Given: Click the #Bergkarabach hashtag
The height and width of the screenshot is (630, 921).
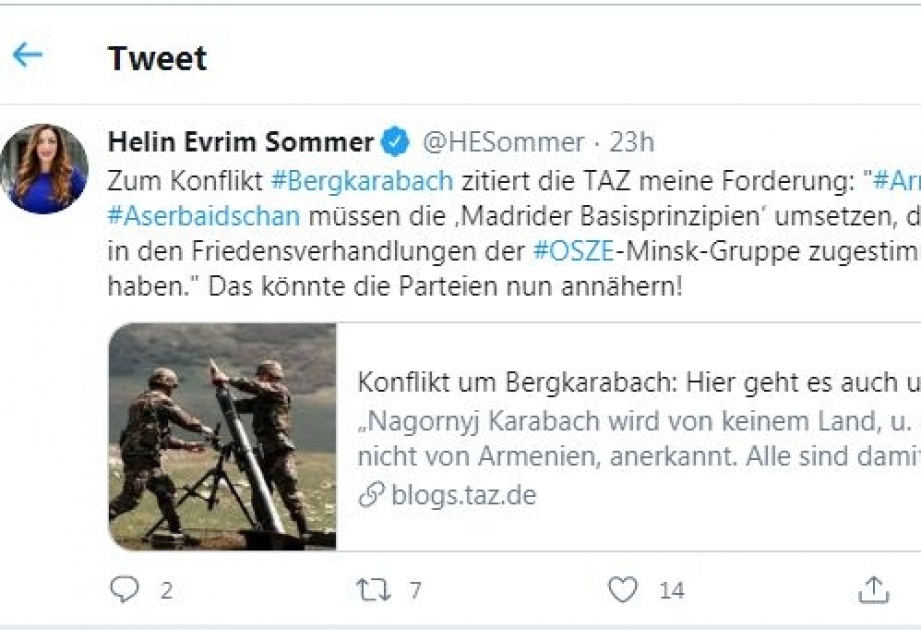Looking at the screenshot, I should (362, 182).
